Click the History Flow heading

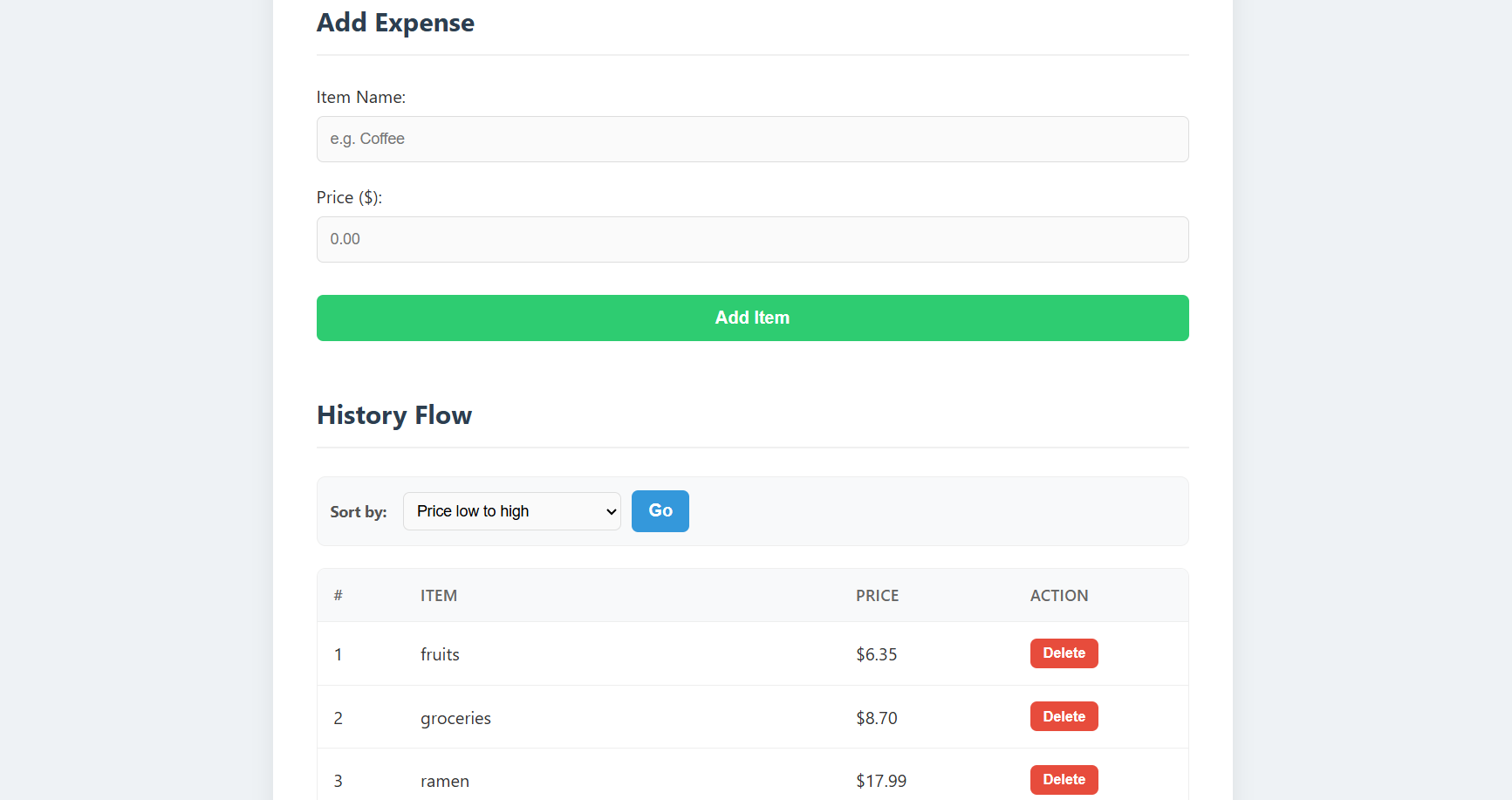[x=394, y=415]
